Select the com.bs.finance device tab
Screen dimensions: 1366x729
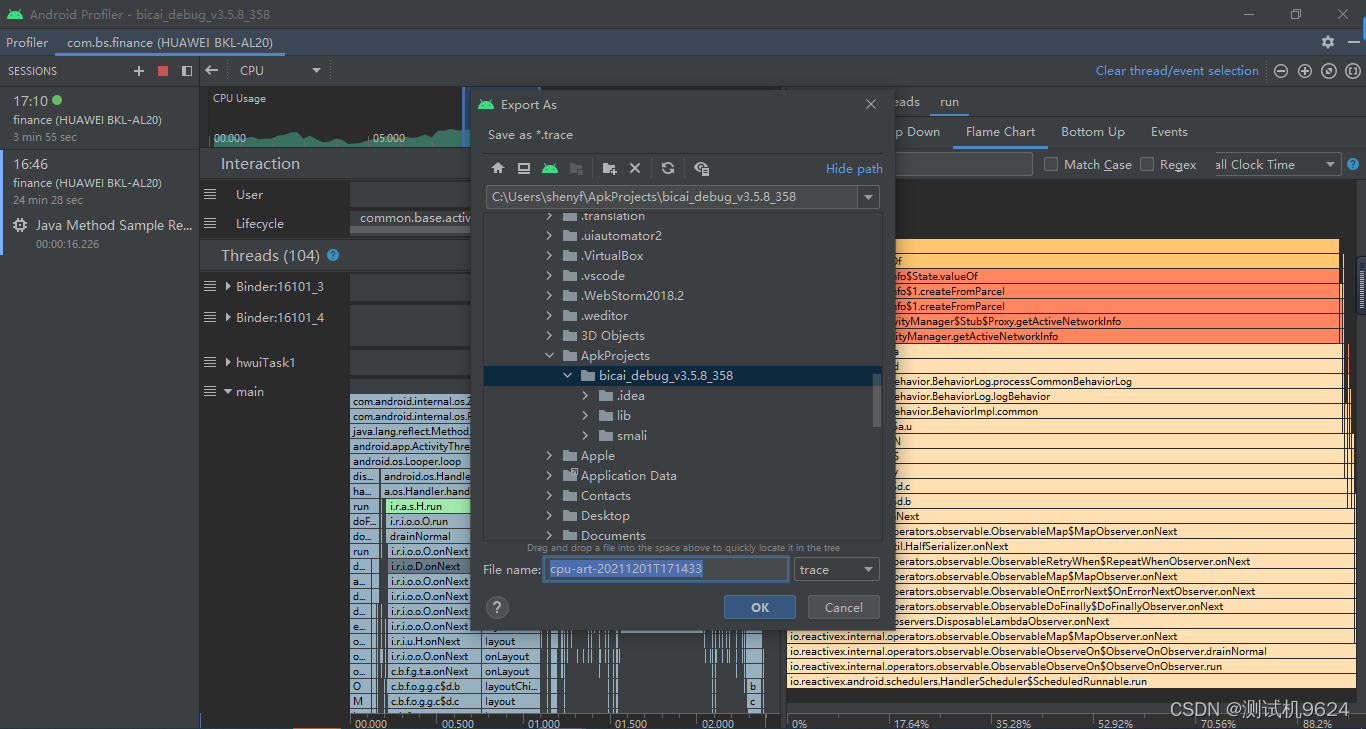(x=170, y=43)
